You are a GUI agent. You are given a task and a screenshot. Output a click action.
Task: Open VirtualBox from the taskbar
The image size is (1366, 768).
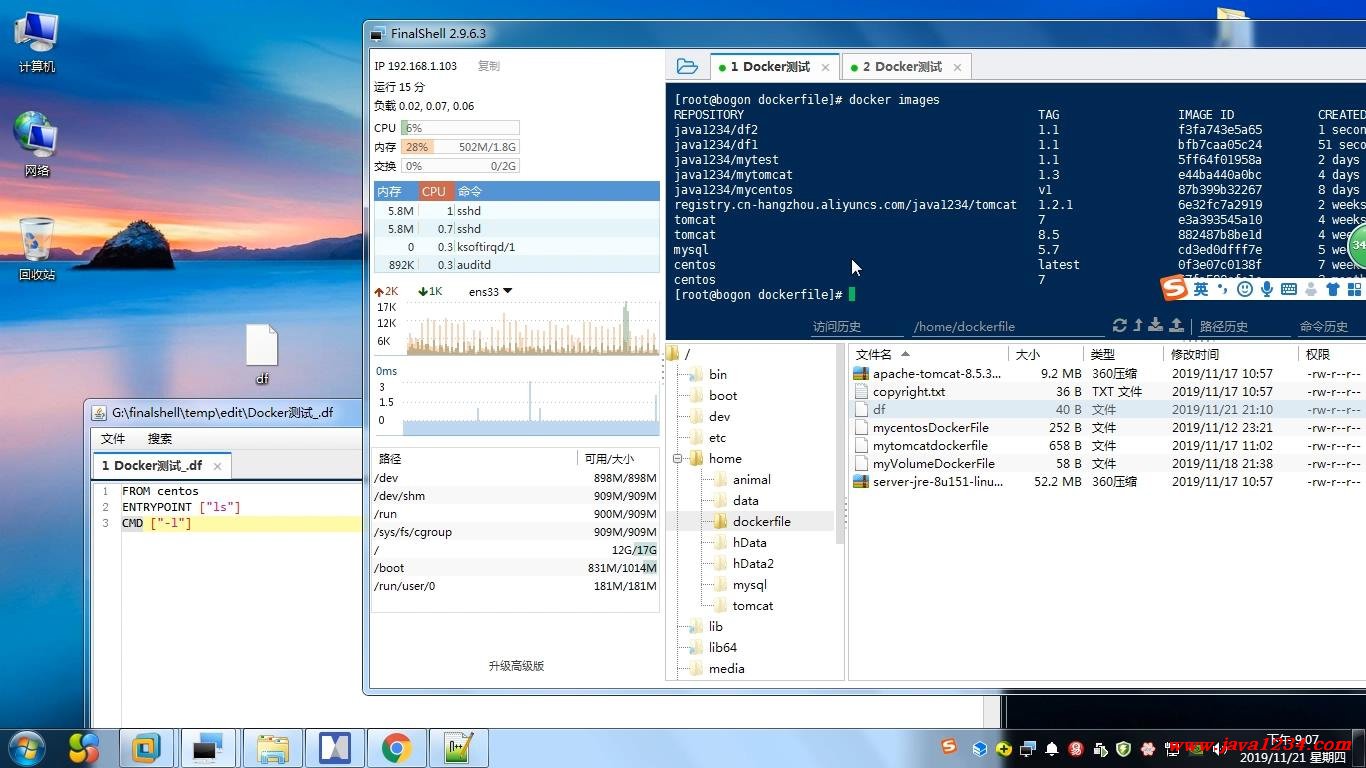pyautogui.click(x=146, y=748)
